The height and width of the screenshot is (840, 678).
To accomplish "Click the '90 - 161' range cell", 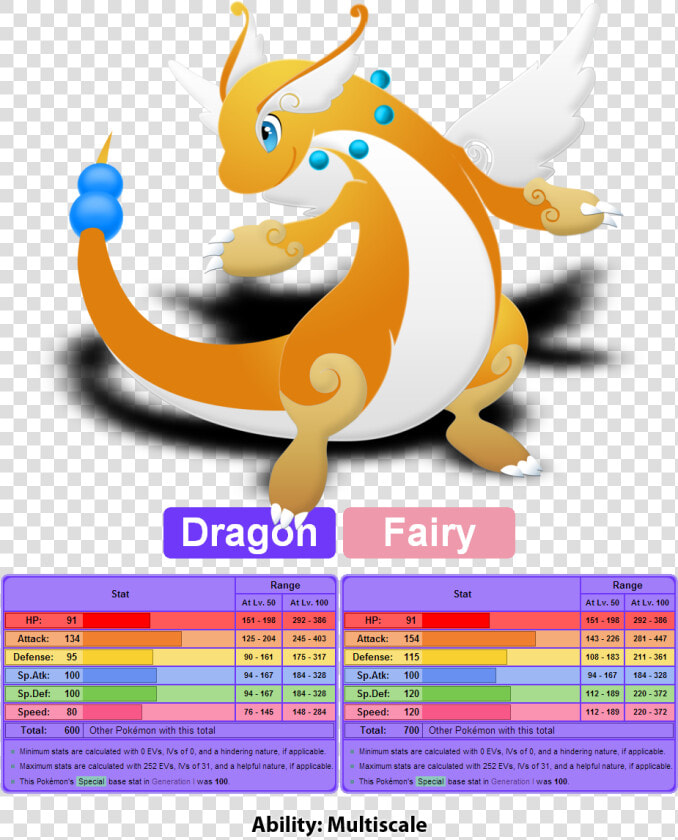I will click(259, 657).
